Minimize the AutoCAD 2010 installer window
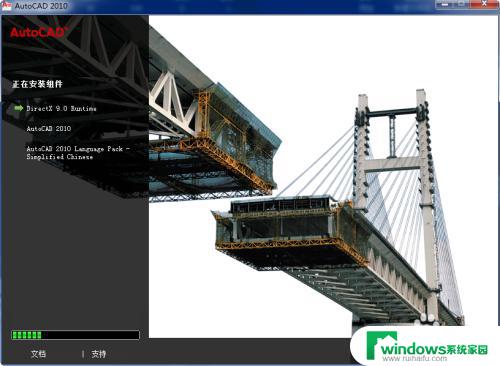 (445, 4)
